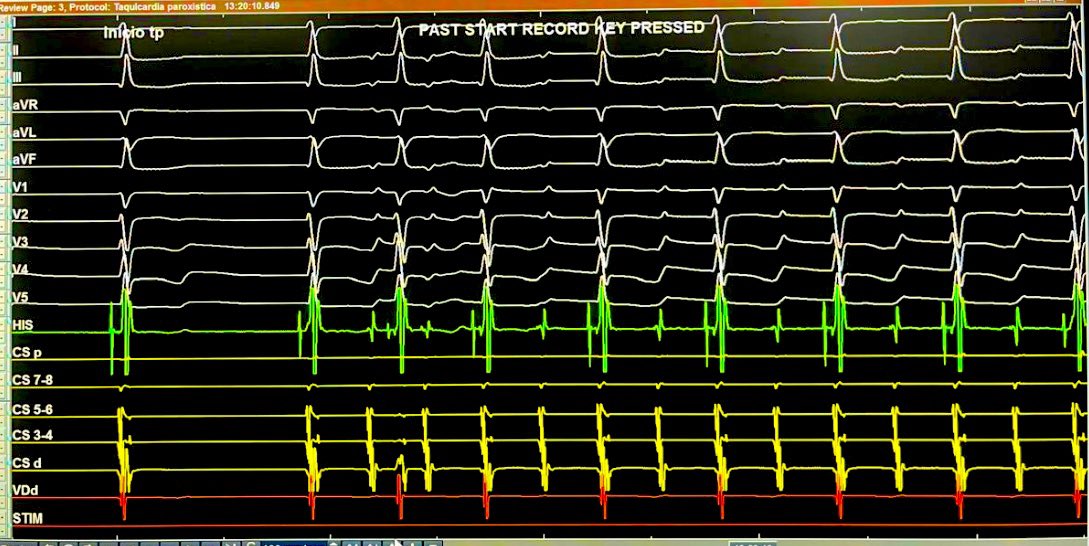
Task: Click the CS 3-4 channel label
Action: click(32, 436)
